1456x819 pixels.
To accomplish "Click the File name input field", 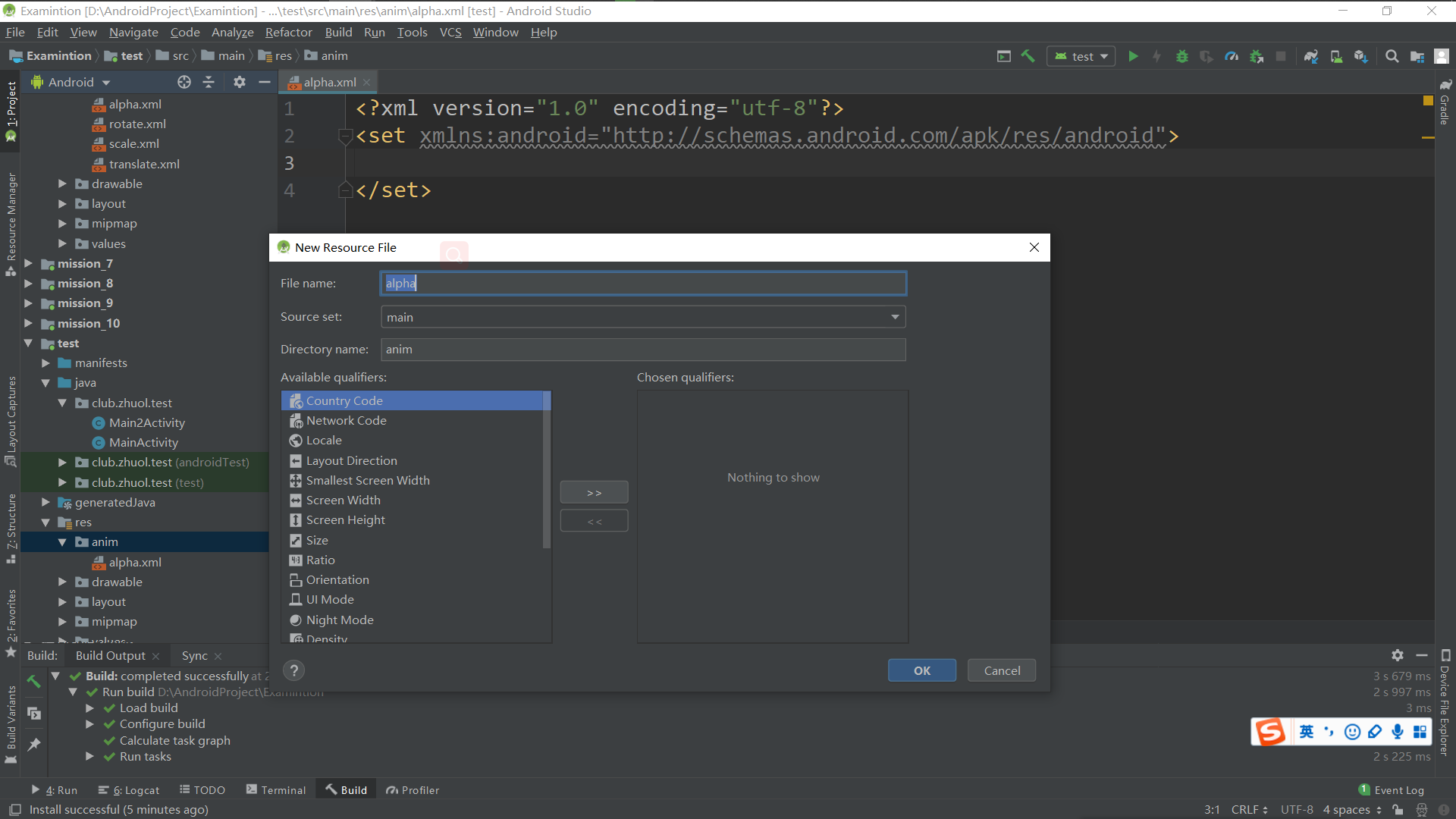I will pyautogui.click(x=643, y=284).
